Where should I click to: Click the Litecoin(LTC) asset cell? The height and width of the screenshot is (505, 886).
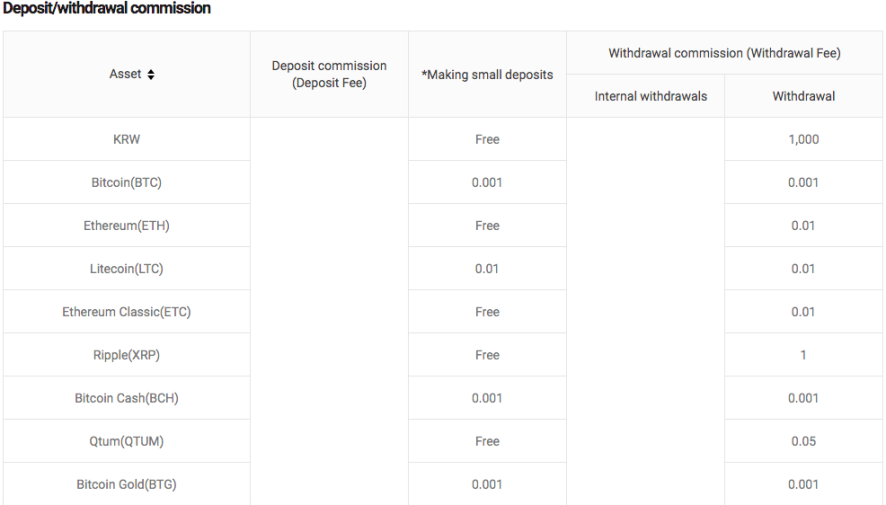pos(127,269)
